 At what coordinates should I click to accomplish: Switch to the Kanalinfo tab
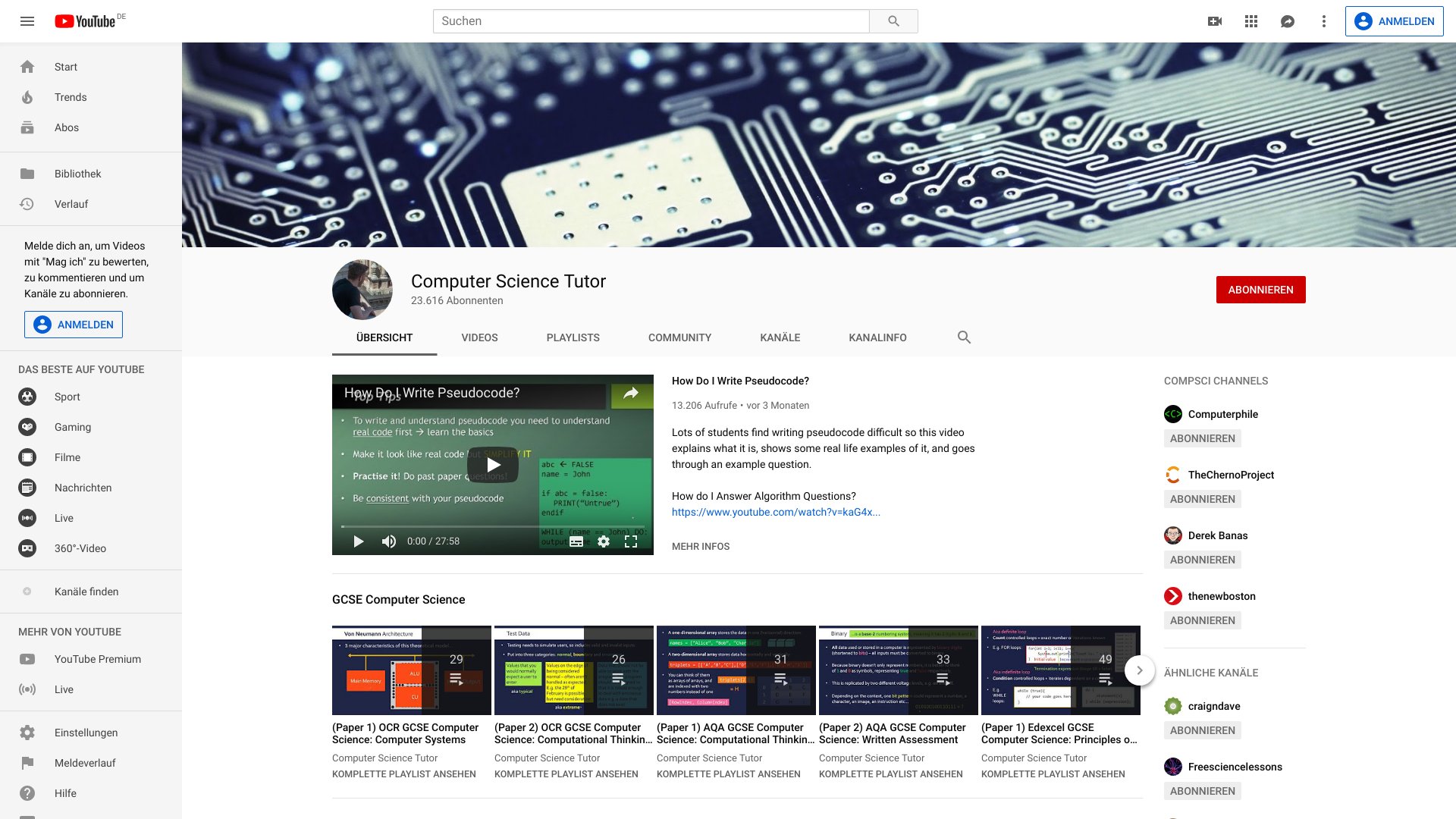click(x=877, y=337)
